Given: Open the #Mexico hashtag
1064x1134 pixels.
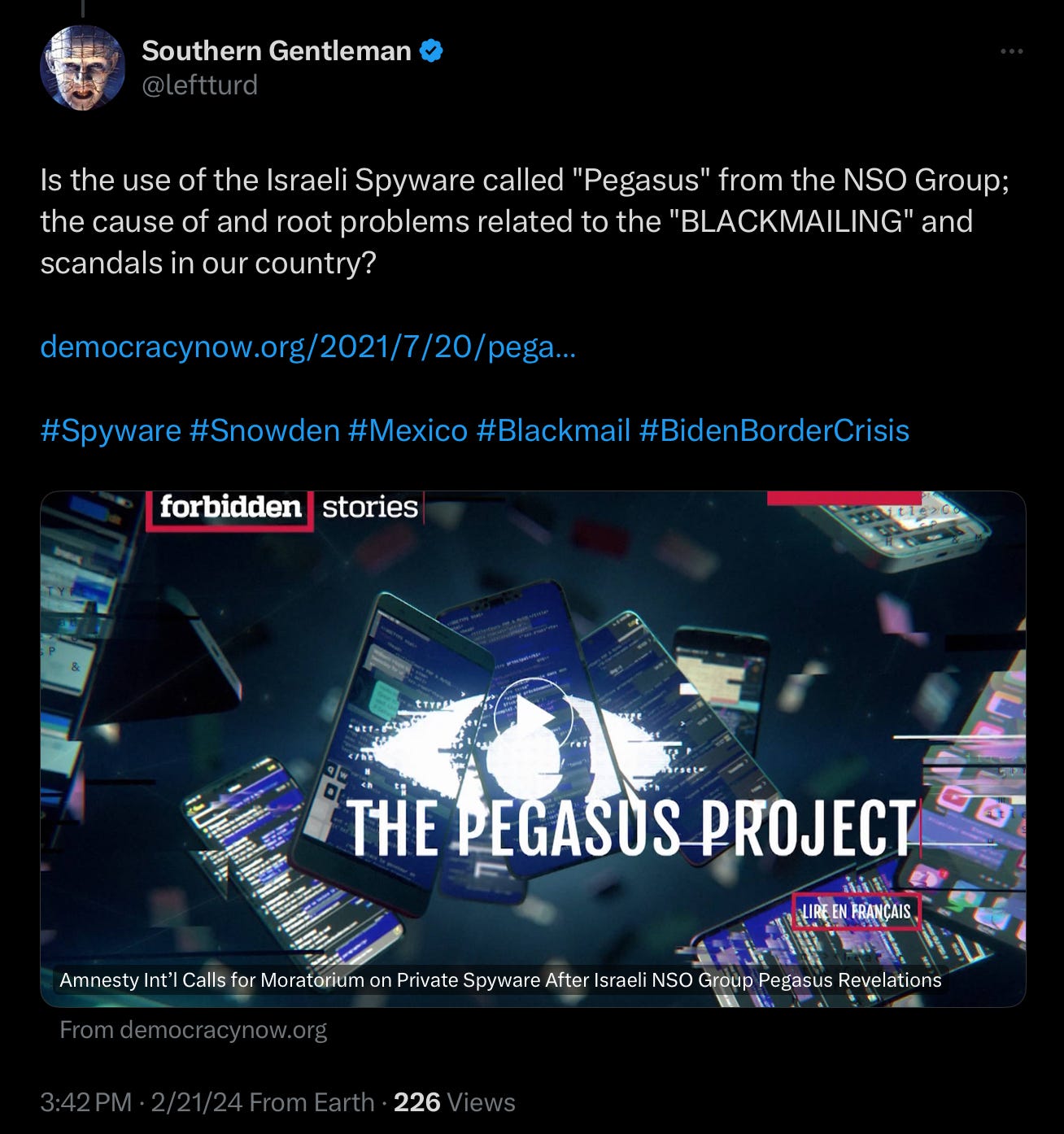Looking at the screenshot, I should click(x=408, y=430).
